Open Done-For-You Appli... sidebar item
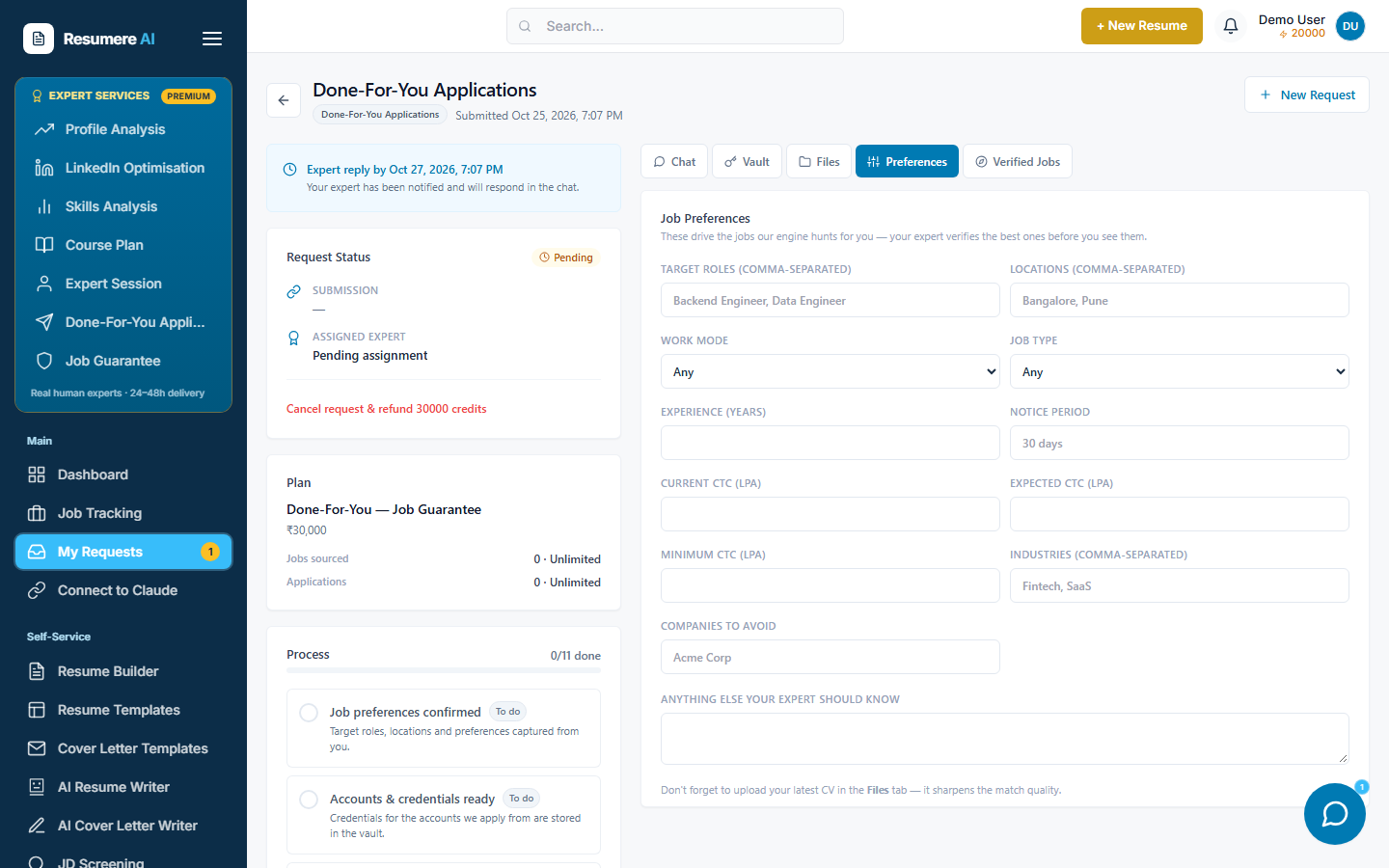Screen dimensions: 1389x868 coord(123,322)
